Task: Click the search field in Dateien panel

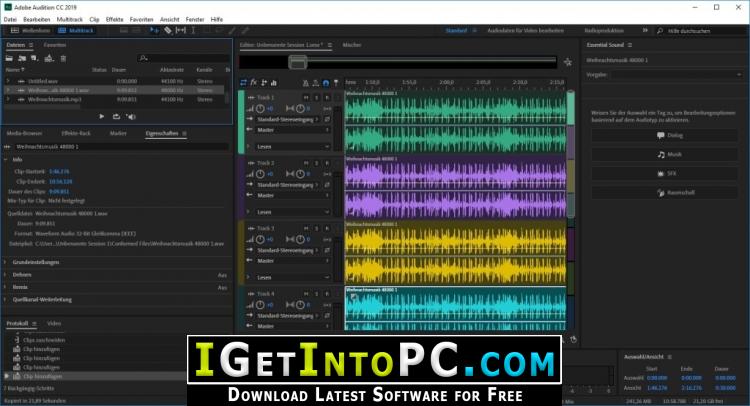Action: (x=183, y=58)
